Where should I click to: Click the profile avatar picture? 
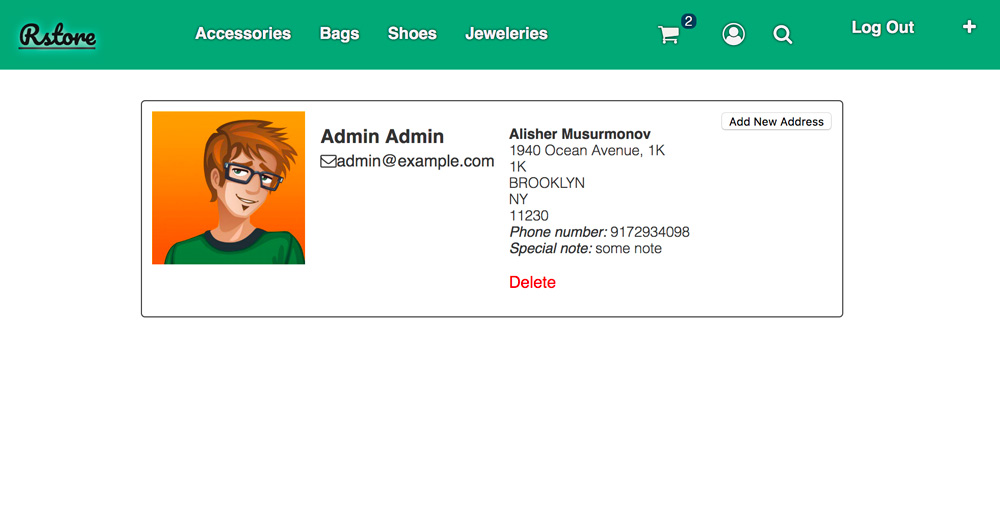228,188
